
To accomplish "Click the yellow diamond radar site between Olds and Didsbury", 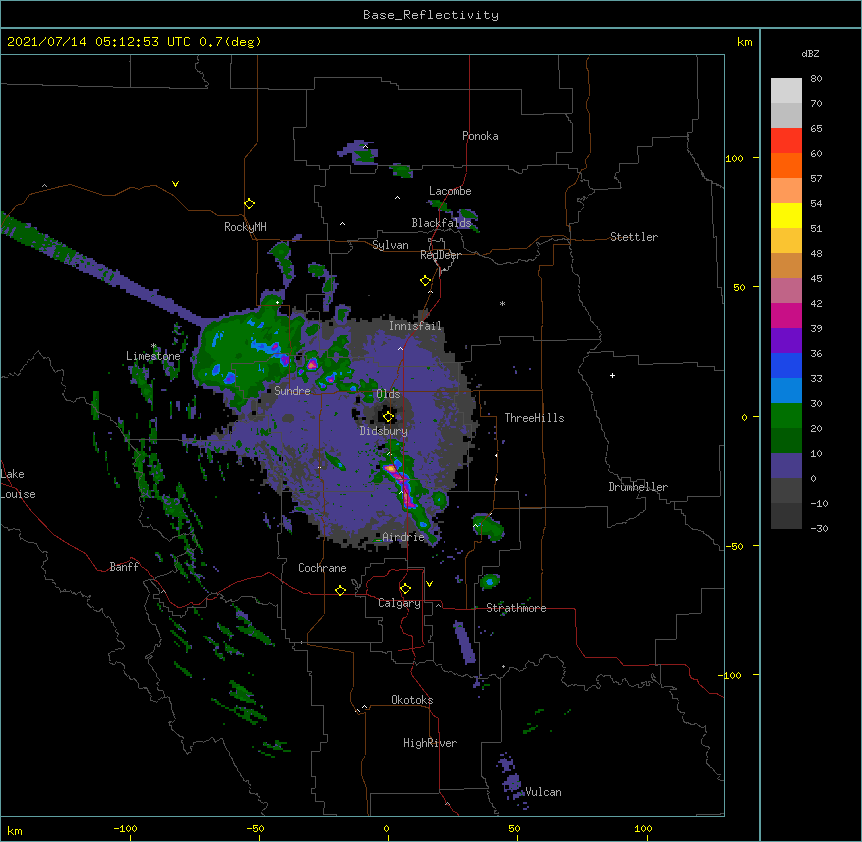I will tap(388, 416).
